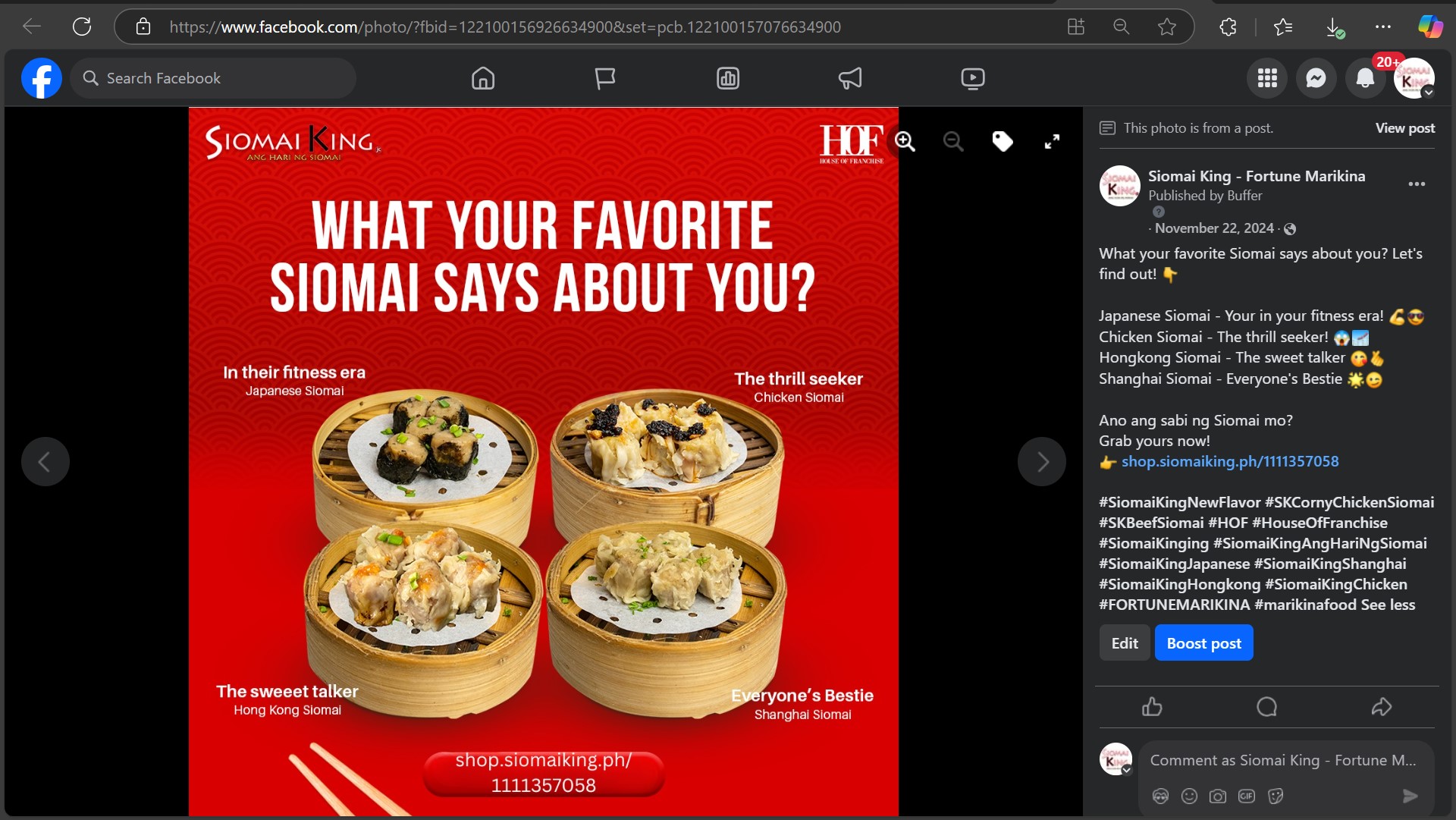Like the photo with thumbs-up icon

(1152, 707)
